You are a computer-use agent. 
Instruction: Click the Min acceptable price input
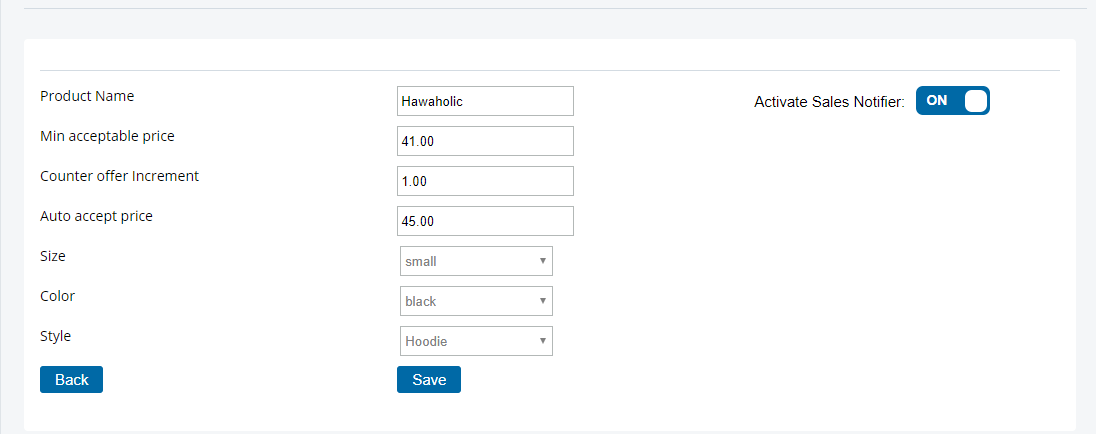coord(485,141)
